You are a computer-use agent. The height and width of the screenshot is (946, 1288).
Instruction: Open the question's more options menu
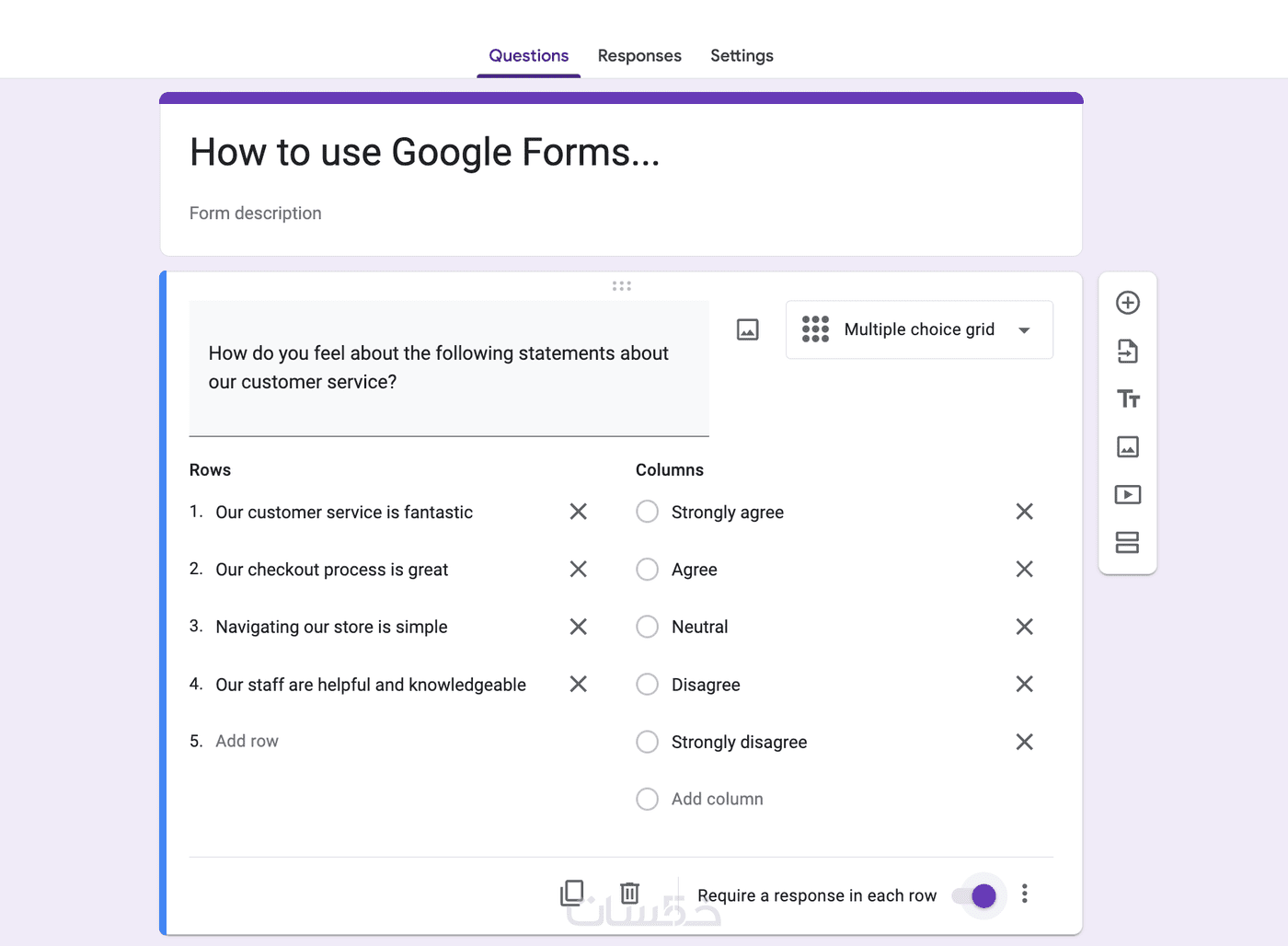pyautogui.click(x=1024, y=894)
